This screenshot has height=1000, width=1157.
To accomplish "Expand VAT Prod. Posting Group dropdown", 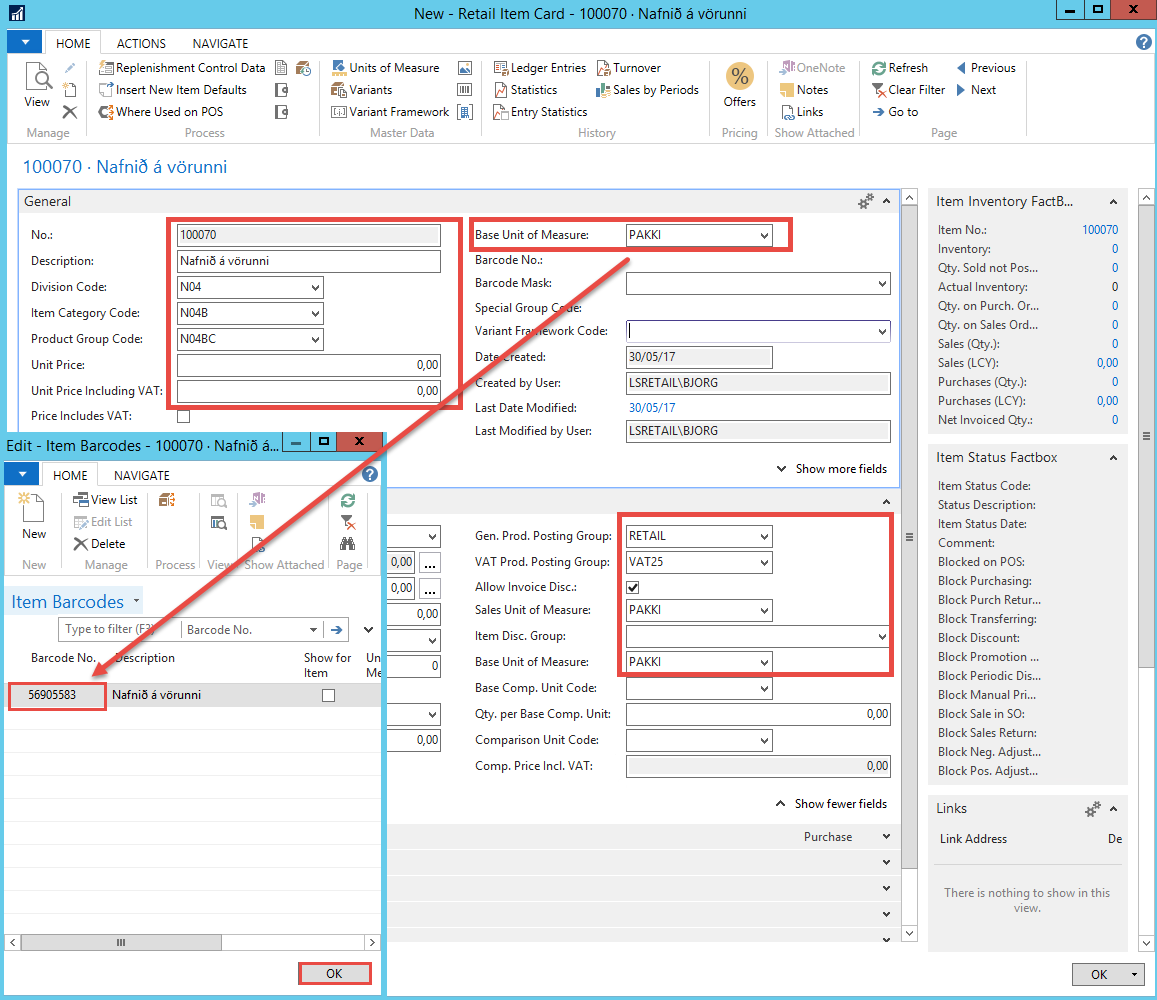I will point(764,562).
